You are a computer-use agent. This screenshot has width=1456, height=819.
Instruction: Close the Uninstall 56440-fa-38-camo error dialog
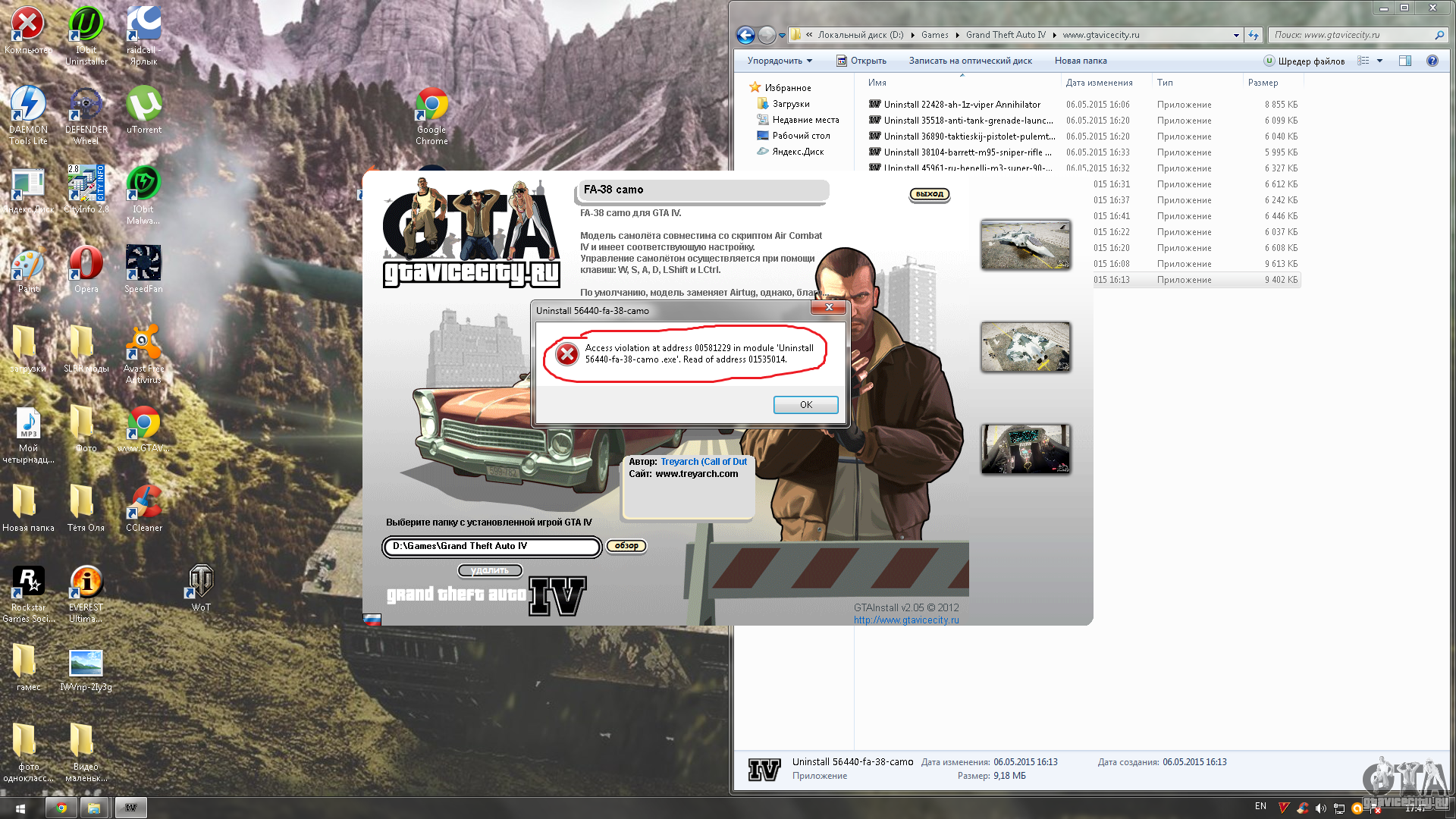[828, 307]
